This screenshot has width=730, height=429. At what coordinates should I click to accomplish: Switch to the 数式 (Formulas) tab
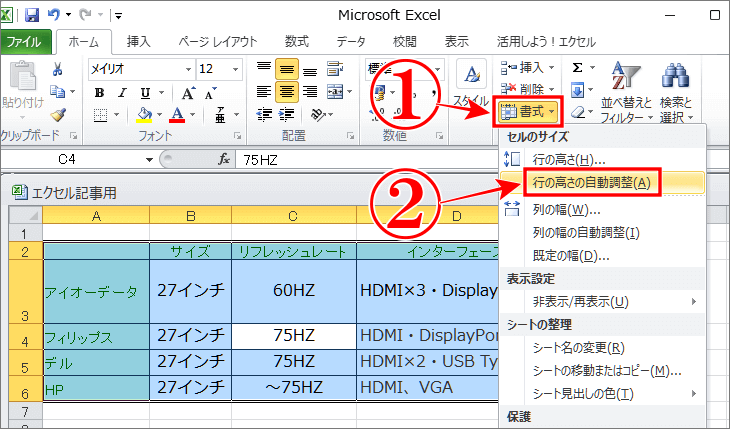297,42
